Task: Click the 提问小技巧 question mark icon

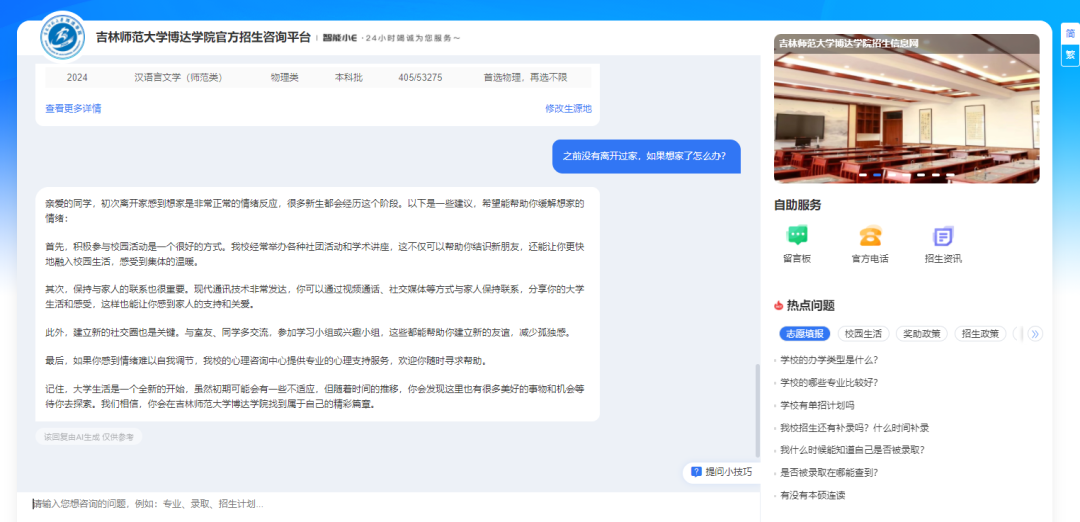Action: (696, 472)
